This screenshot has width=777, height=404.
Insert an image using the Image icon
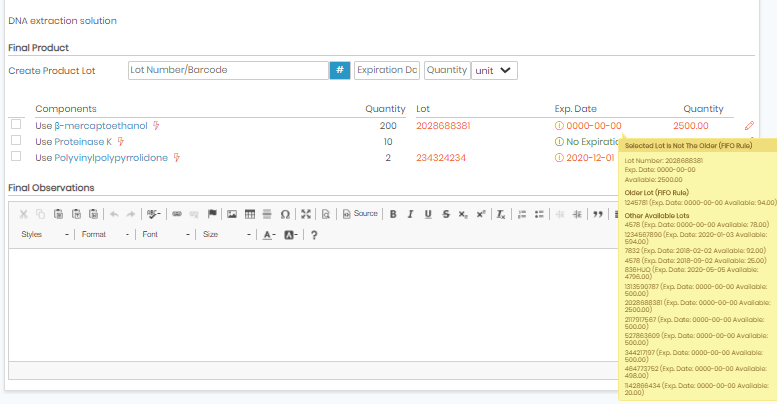pyautogui.click(x=232, y=214)
